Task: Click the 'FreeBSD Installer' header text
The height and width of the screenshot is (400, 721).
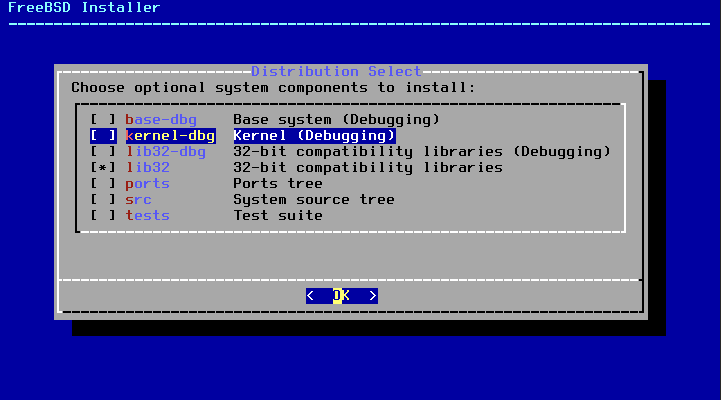Action: [x=84, y=8]
